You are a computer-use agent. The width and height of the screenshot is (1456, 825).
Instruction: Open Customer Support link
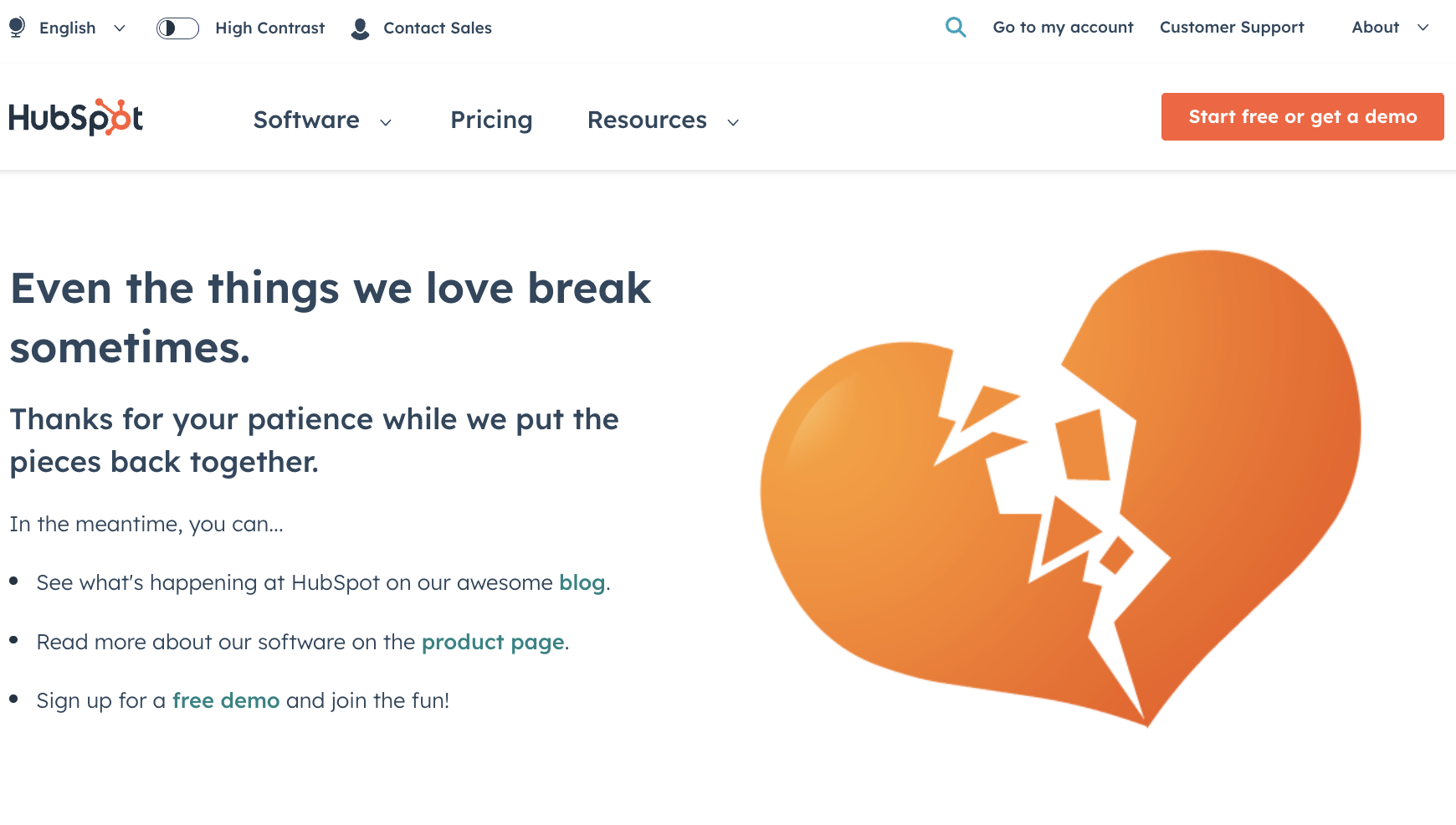pos(1232,28)
